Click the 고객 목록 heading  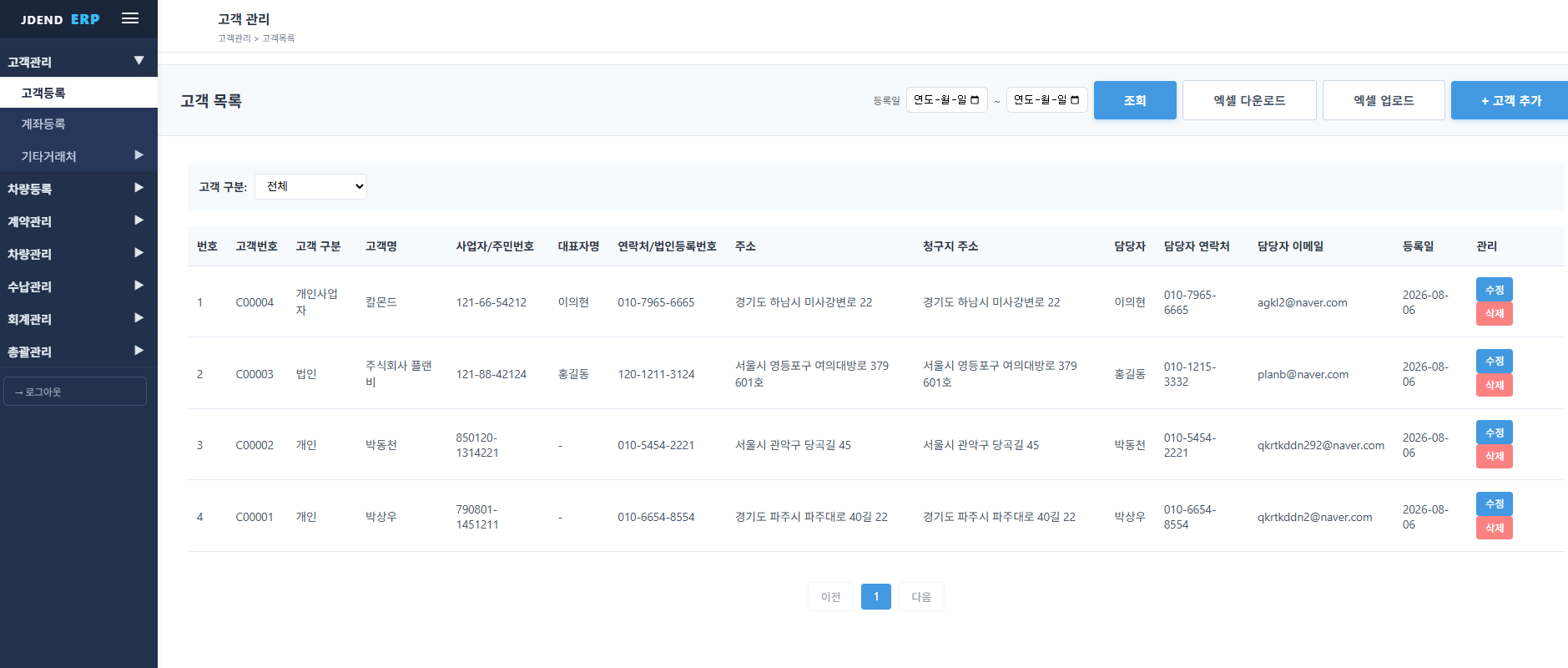211,101
